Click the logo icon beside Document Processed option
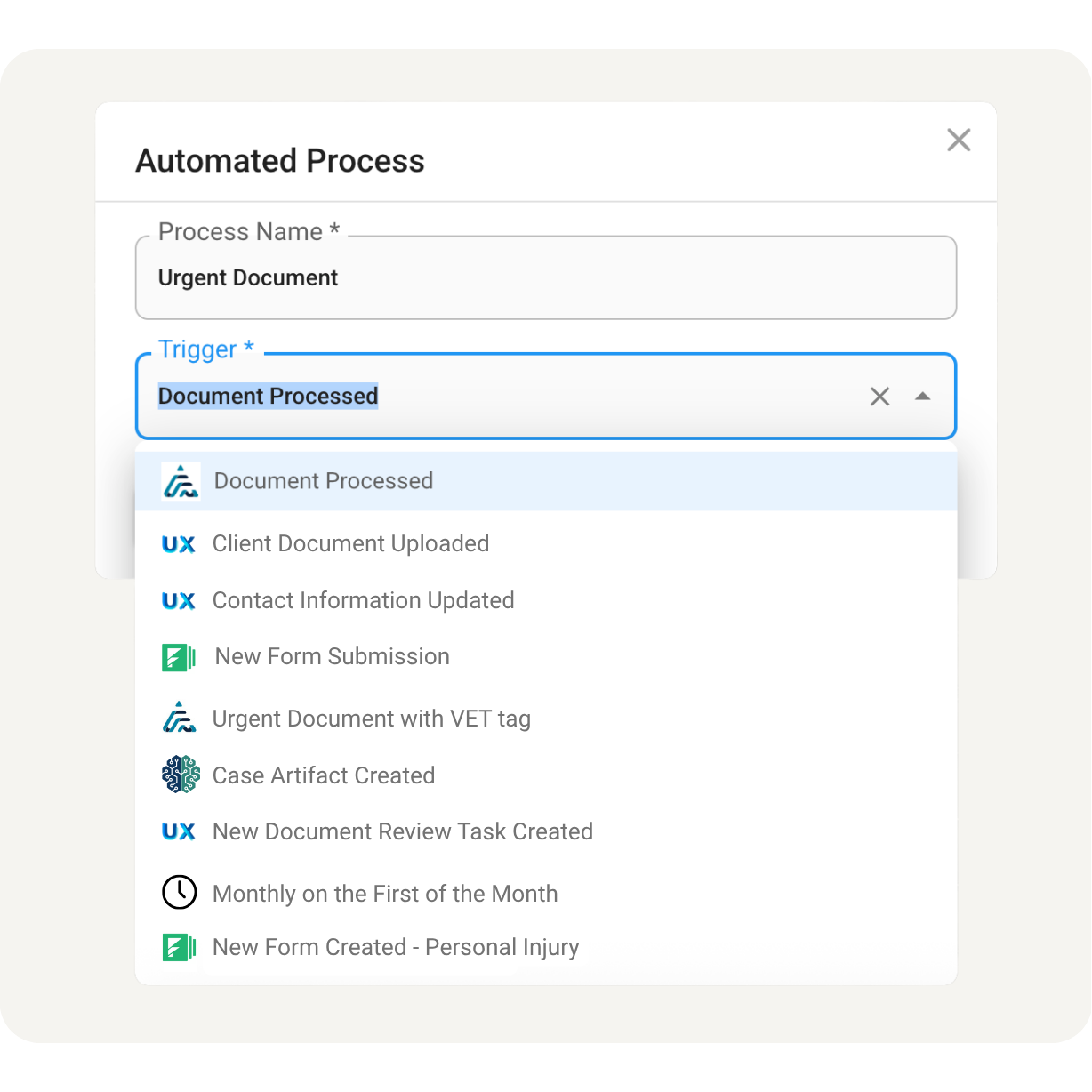This screenshot has width=1092, height=1092. tap(181, 481)
